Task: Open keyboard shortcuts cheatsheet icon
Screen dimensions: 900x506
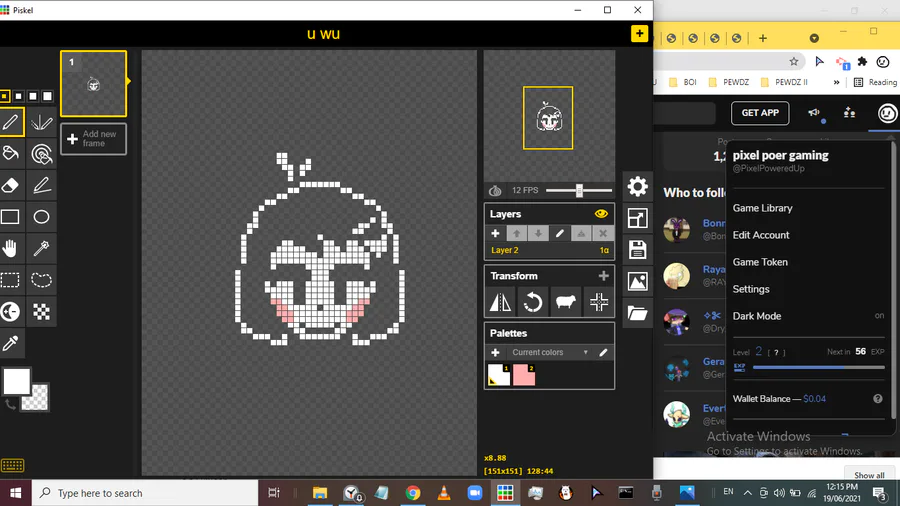Action: 12,465
